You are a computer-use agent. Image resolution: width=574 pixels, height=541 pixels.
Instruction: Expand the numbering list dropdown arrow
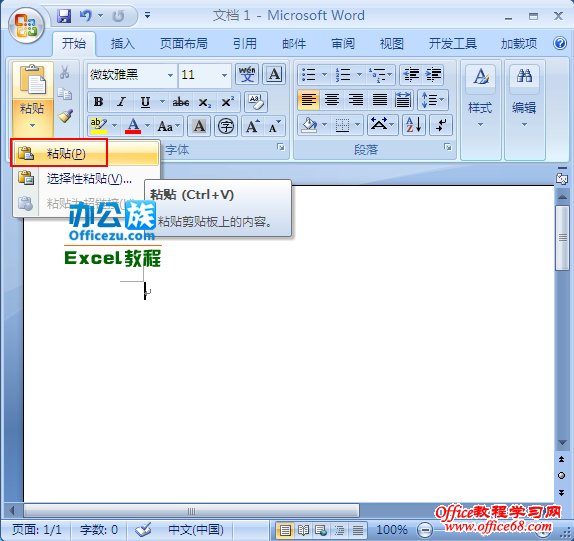click(x=359, y=75)
